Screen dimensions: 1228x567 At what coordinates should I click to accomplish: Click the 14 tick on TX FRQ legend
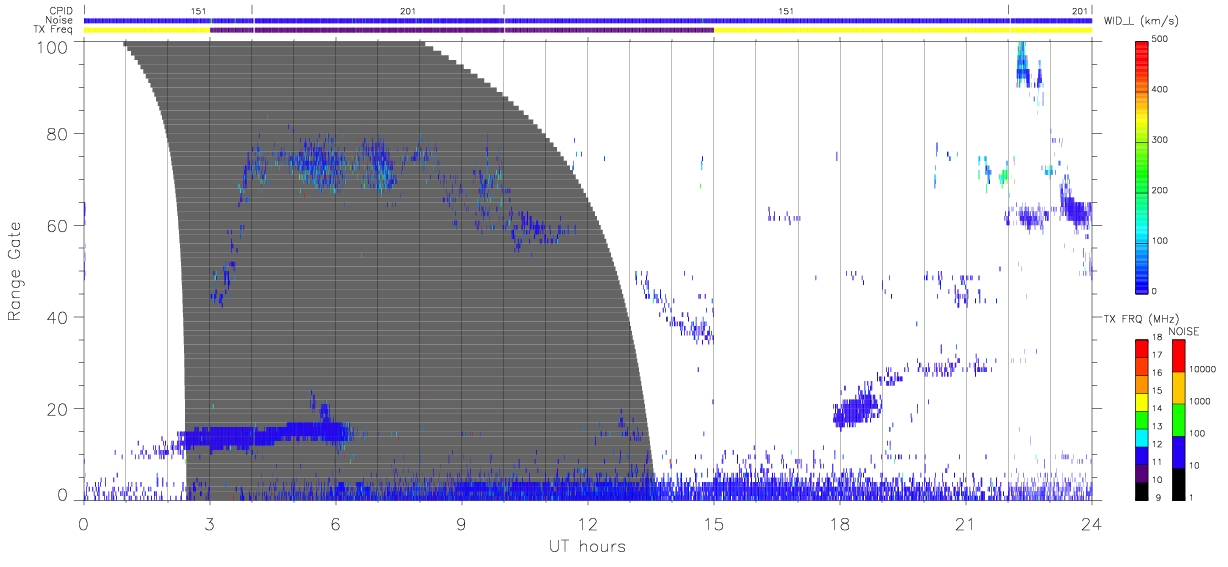[x=1156, y=410]
